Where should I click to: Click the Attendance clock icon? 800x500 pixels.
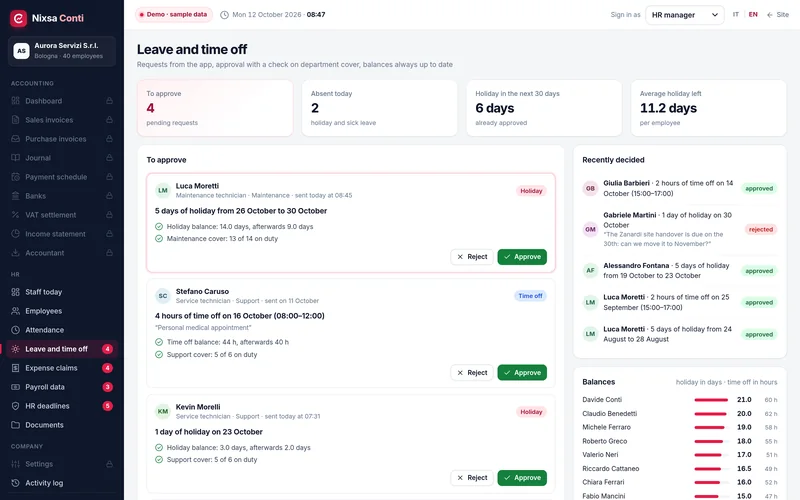[15, 330]
